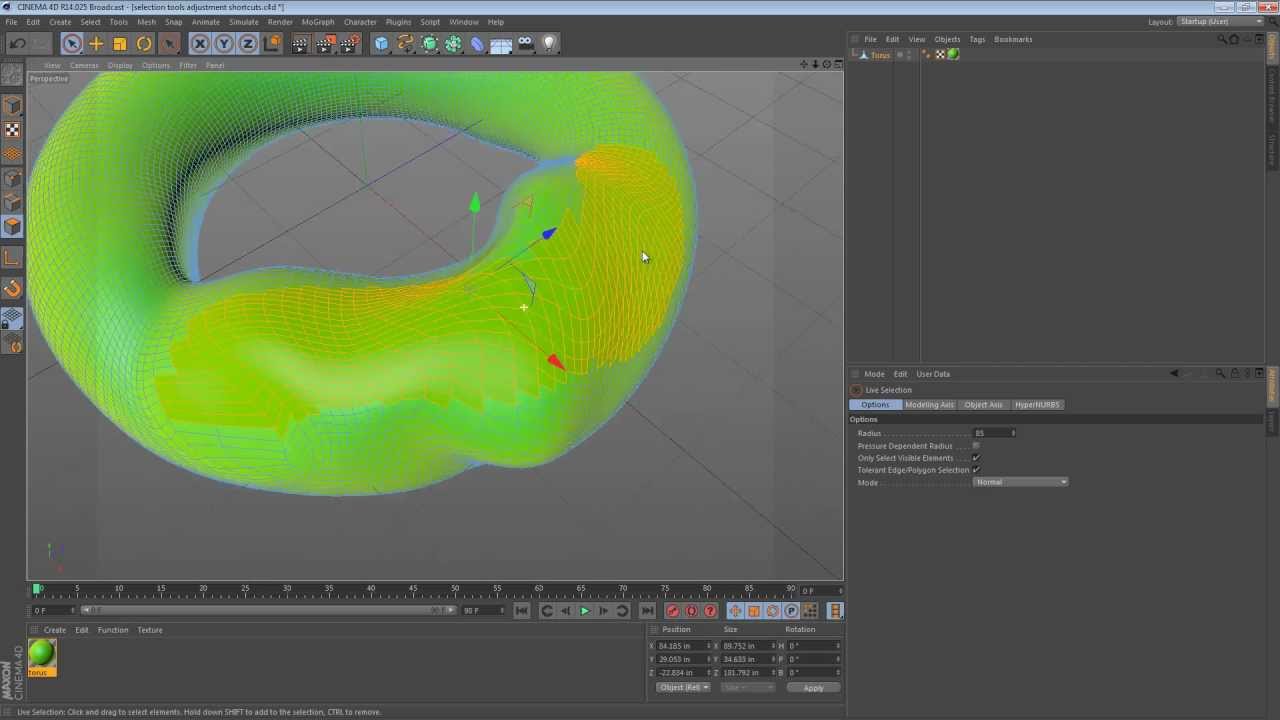The image size is (1280, 720).
Task: Switch to the Modeling Axis tab
Action: pos(929,405)
